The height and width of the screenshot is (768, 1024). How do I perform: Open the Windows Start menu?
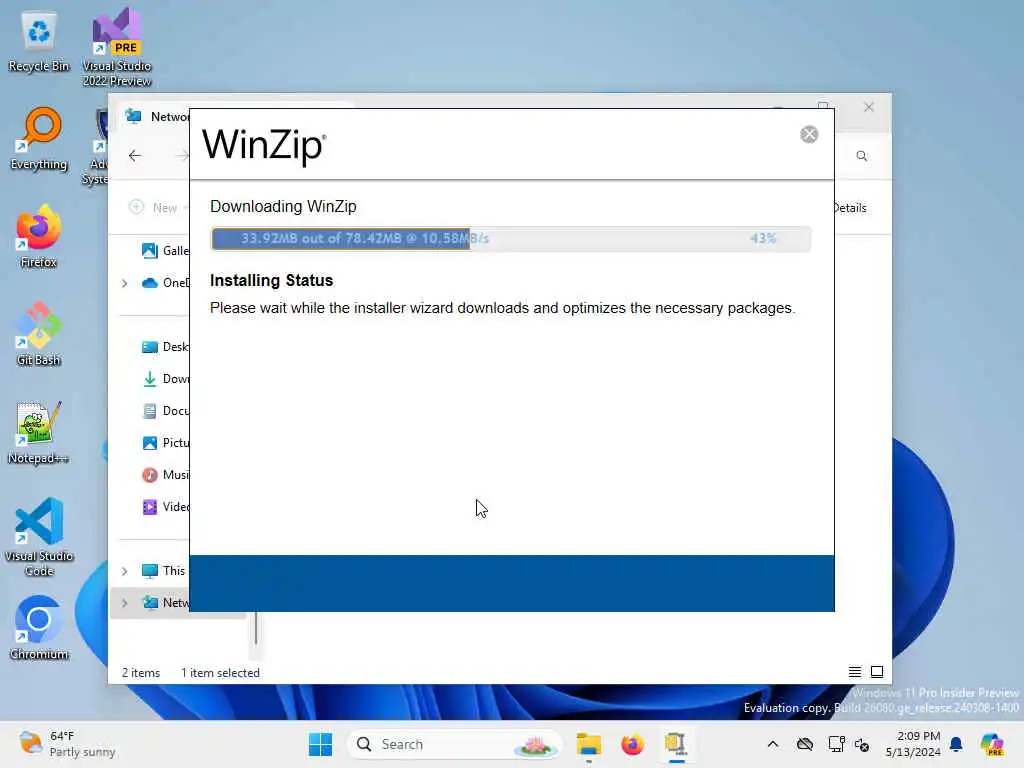320,744
